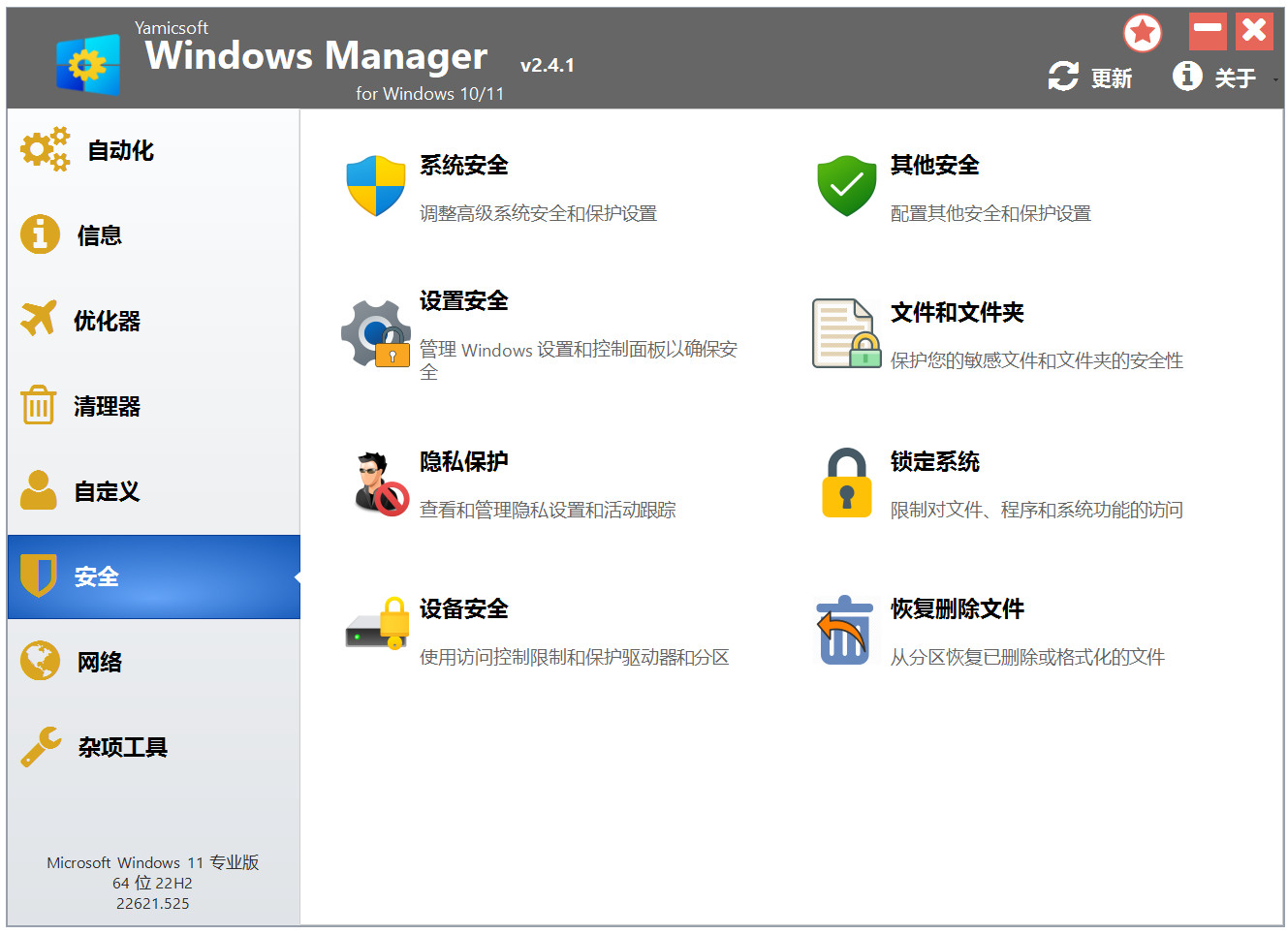Open the 设备安全 drive with lock icon
1288x934 pixels.
click(x=378, y=625)
